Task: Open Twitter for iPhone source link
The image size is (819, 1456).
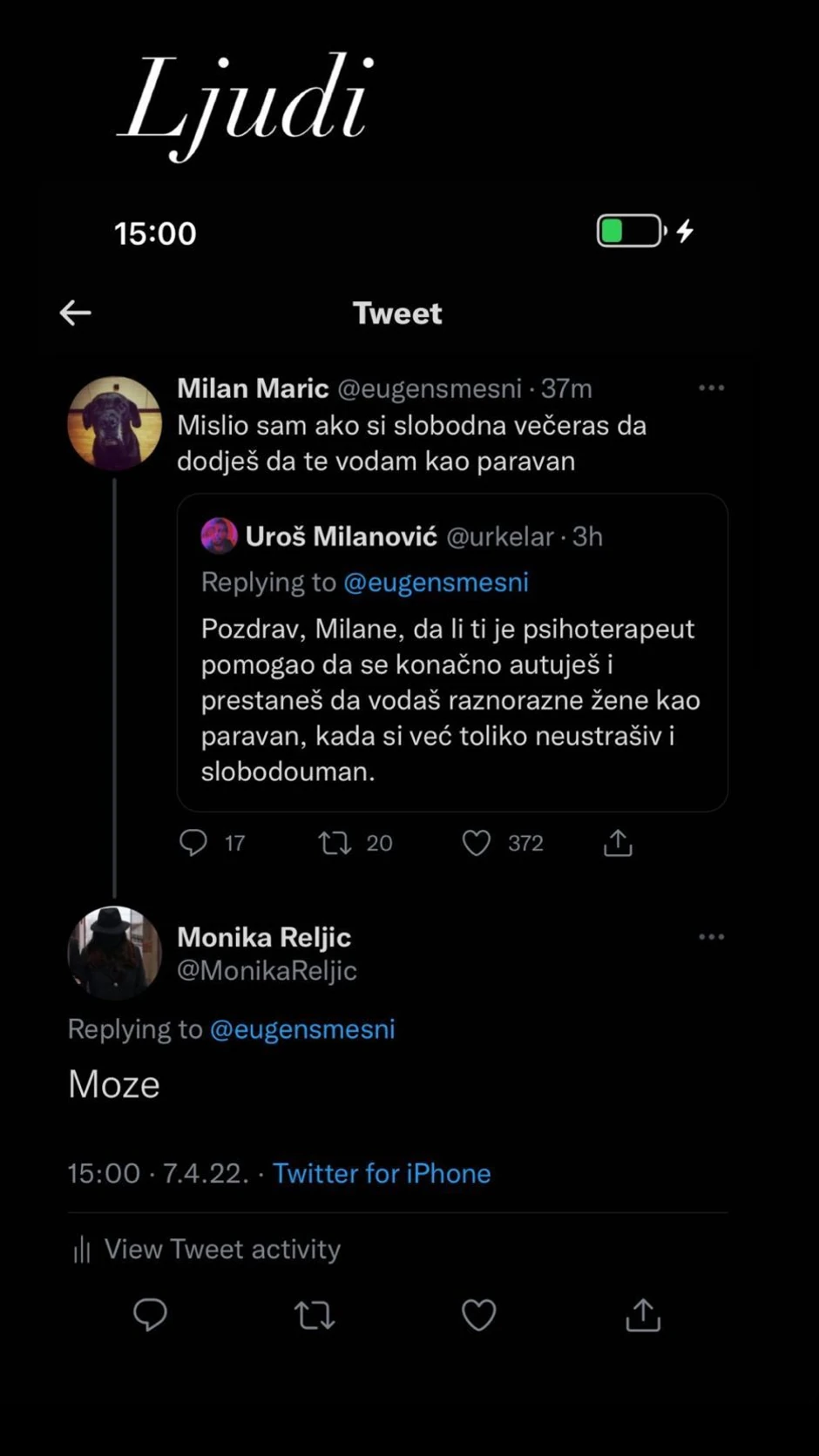Action: tap(382, 1173)
